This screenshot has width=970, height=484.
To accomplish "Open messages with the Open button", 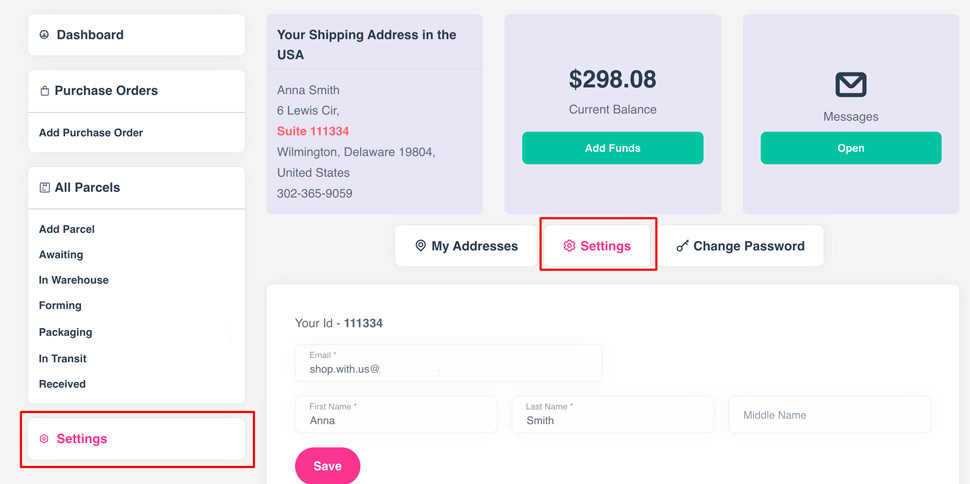I will 851,148.
